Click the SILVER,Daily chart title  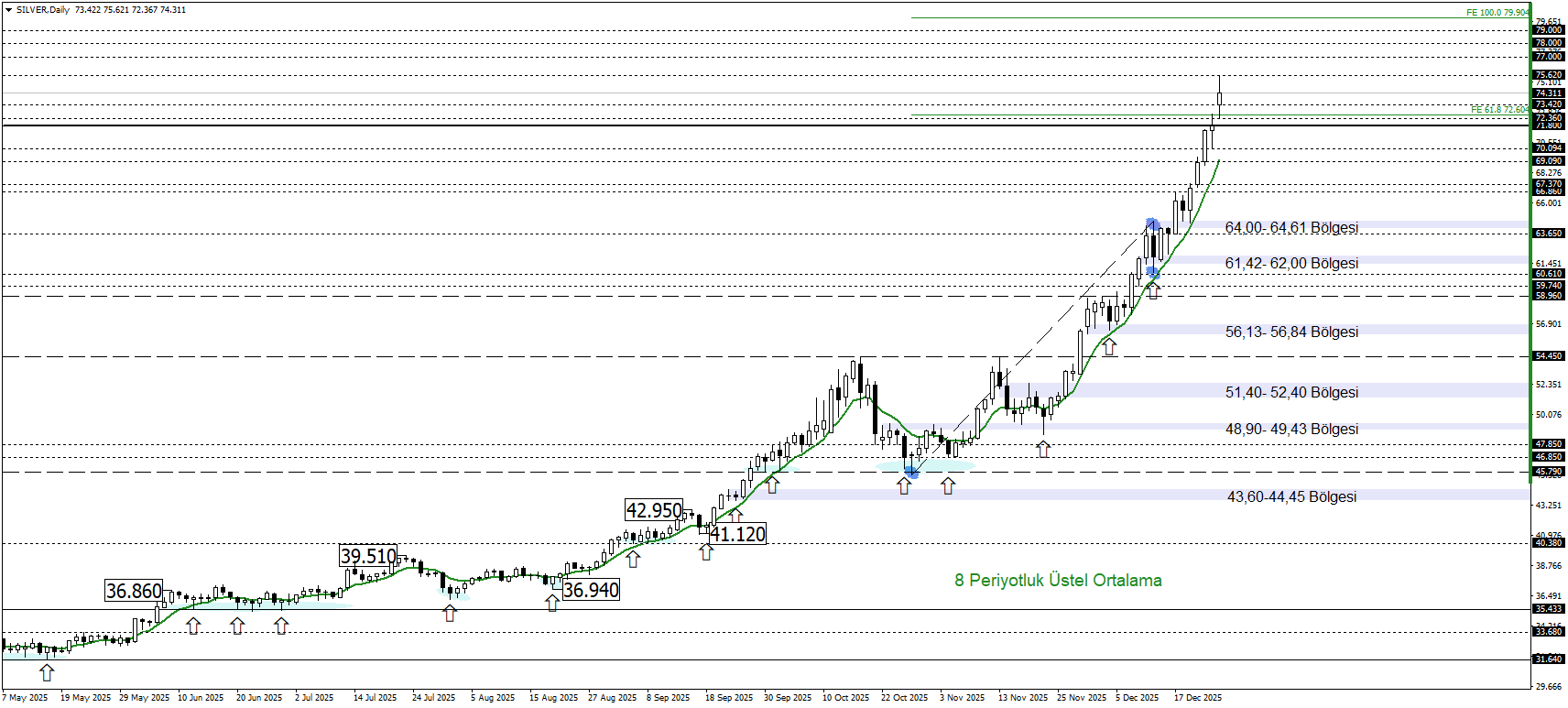[42, 10]
